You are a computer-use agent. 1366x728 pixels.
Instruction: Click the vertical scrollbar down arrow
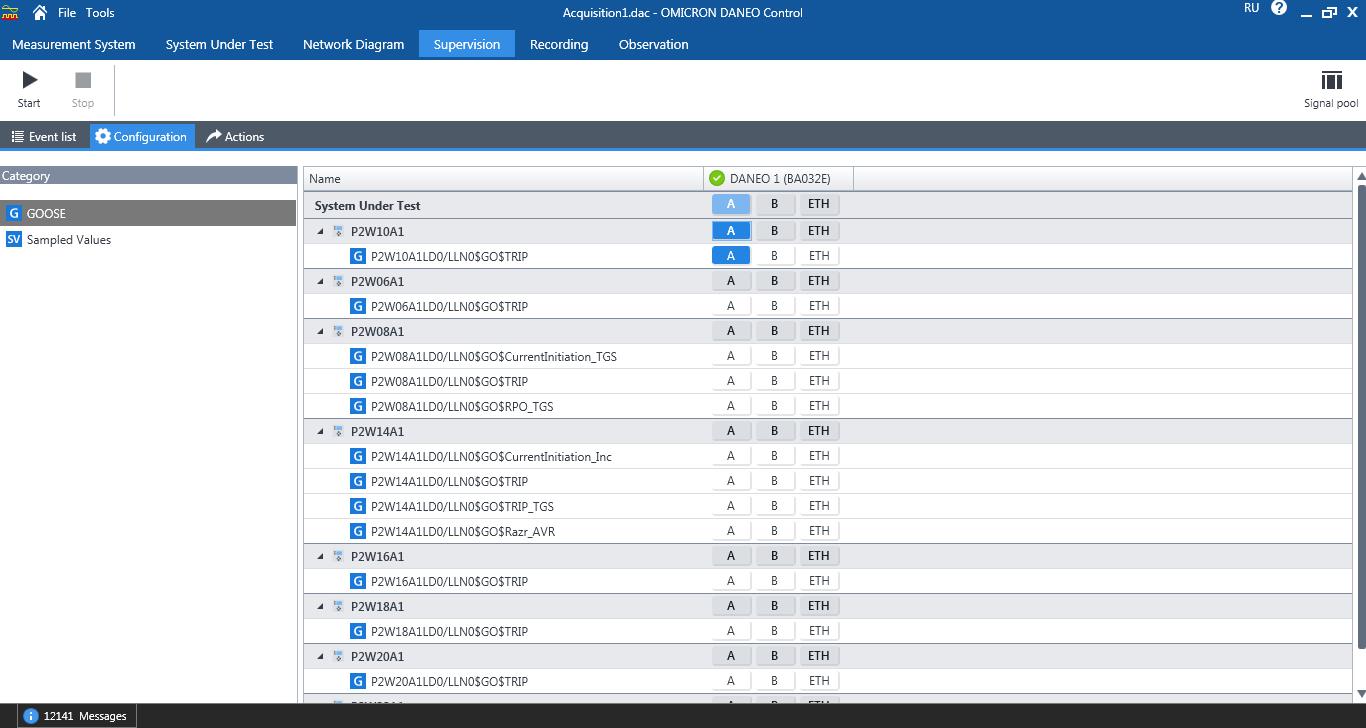1360,693
